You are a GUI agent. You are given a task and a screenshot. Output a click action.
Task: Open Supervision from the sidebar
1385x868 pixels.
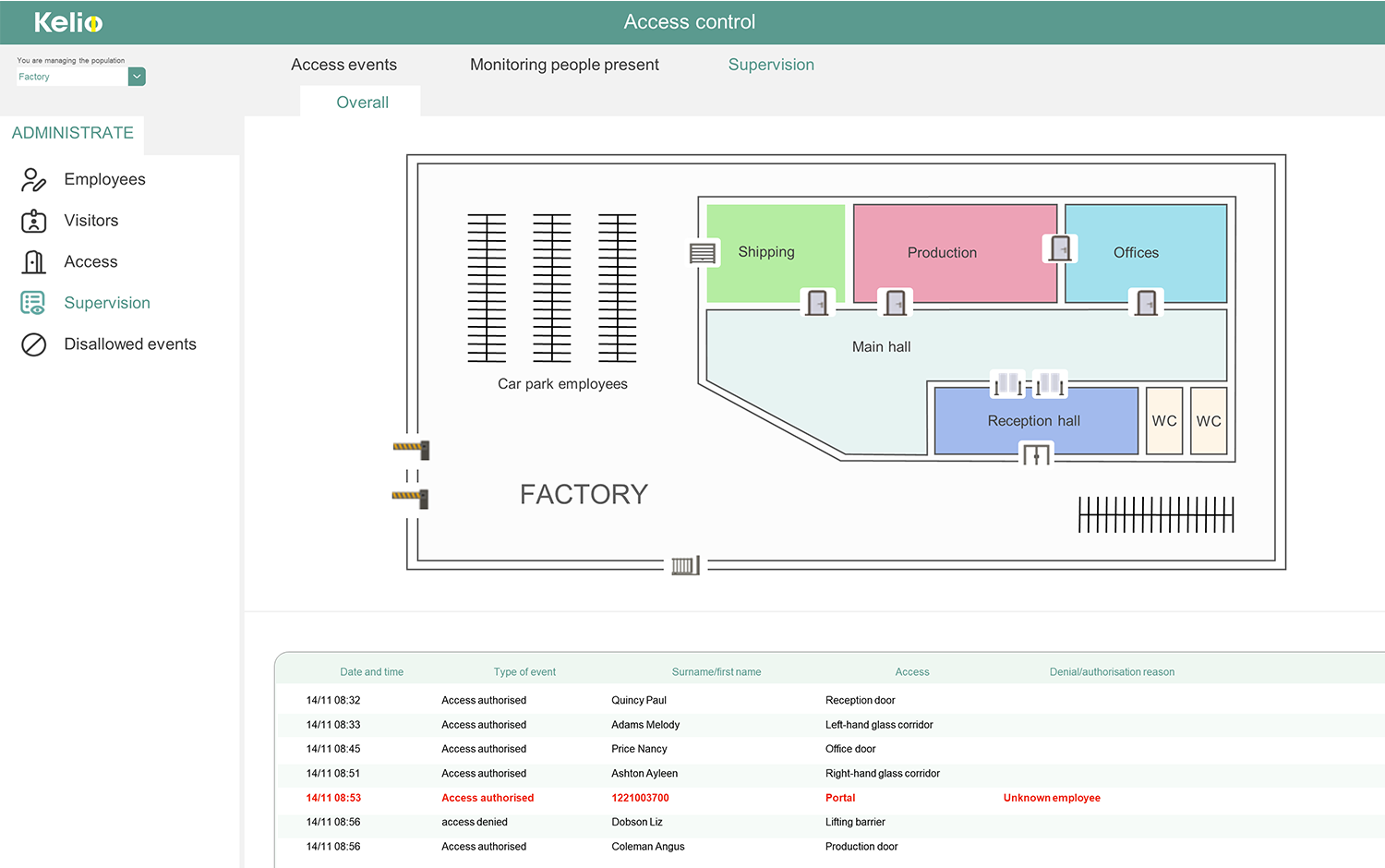pos(106,303)
